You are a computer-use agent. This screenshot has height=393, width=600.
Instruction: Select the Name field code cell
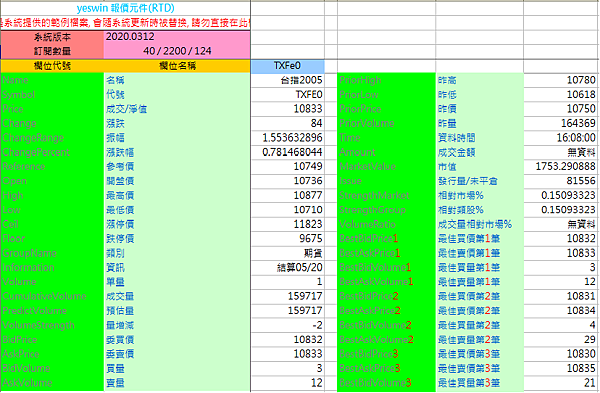(52, 80)
